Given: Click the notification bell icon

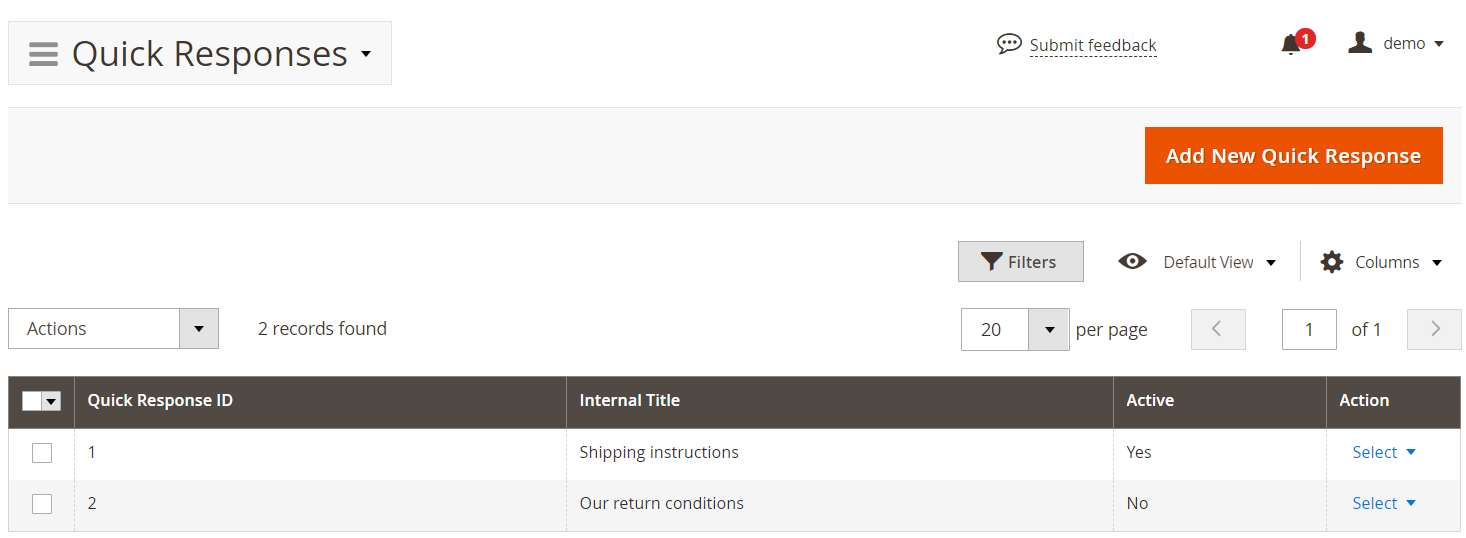Looking at the screenshot, I should pyautogui.click(x=1291, y=45).
